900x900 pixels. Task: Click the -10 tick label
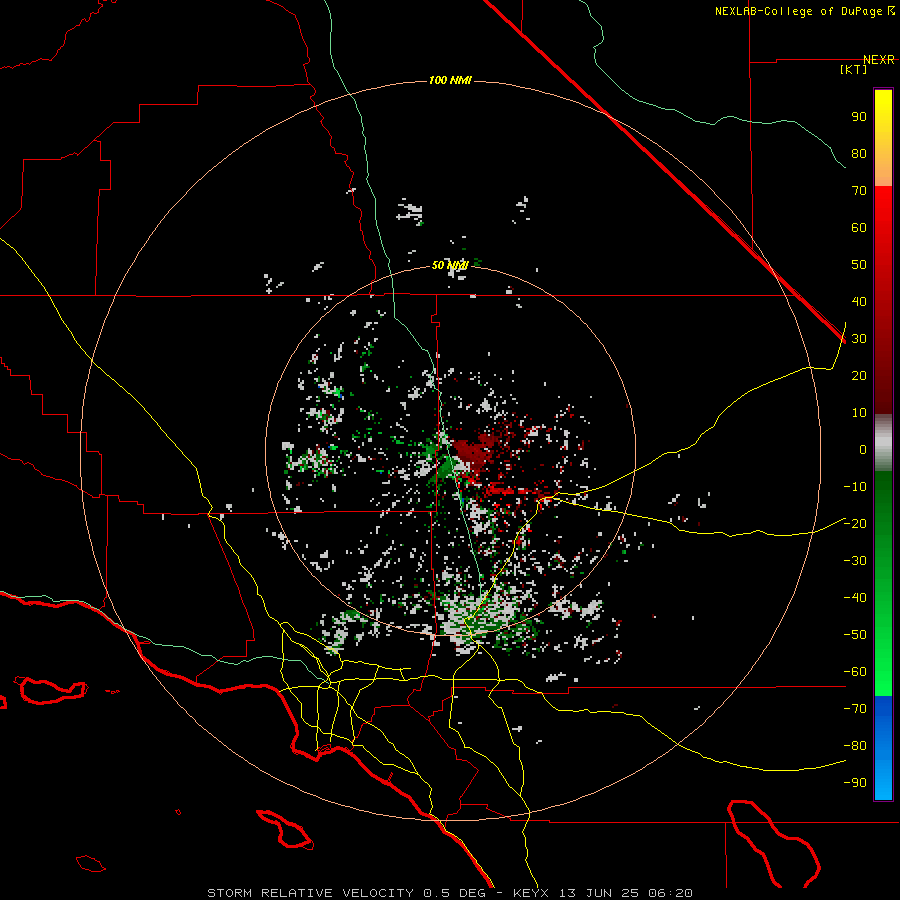pyautogui.click(x=855, y=487)
